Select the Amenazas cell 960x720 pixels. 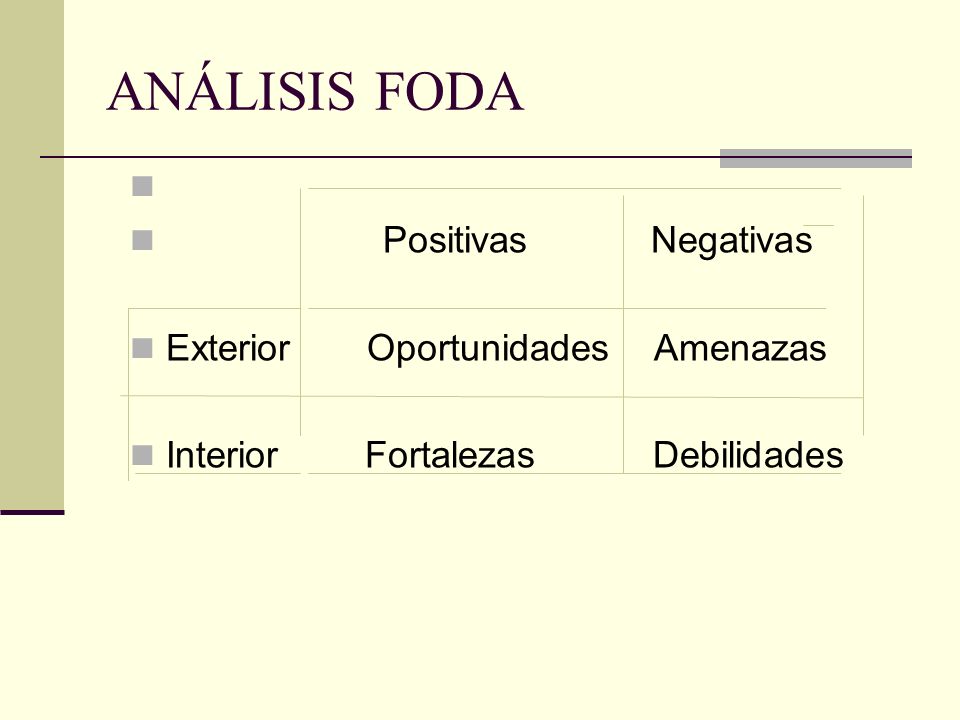click(740, 348)
